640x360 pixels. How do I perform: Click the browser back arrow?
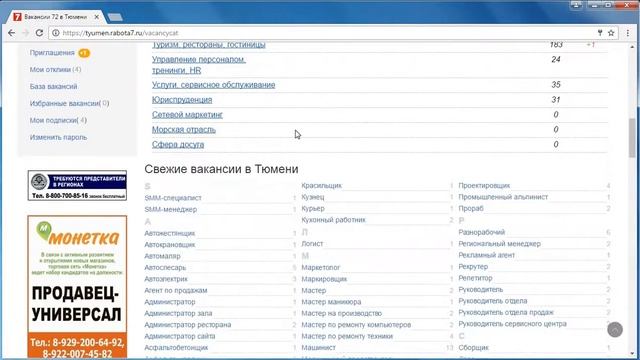click(11, 33)
